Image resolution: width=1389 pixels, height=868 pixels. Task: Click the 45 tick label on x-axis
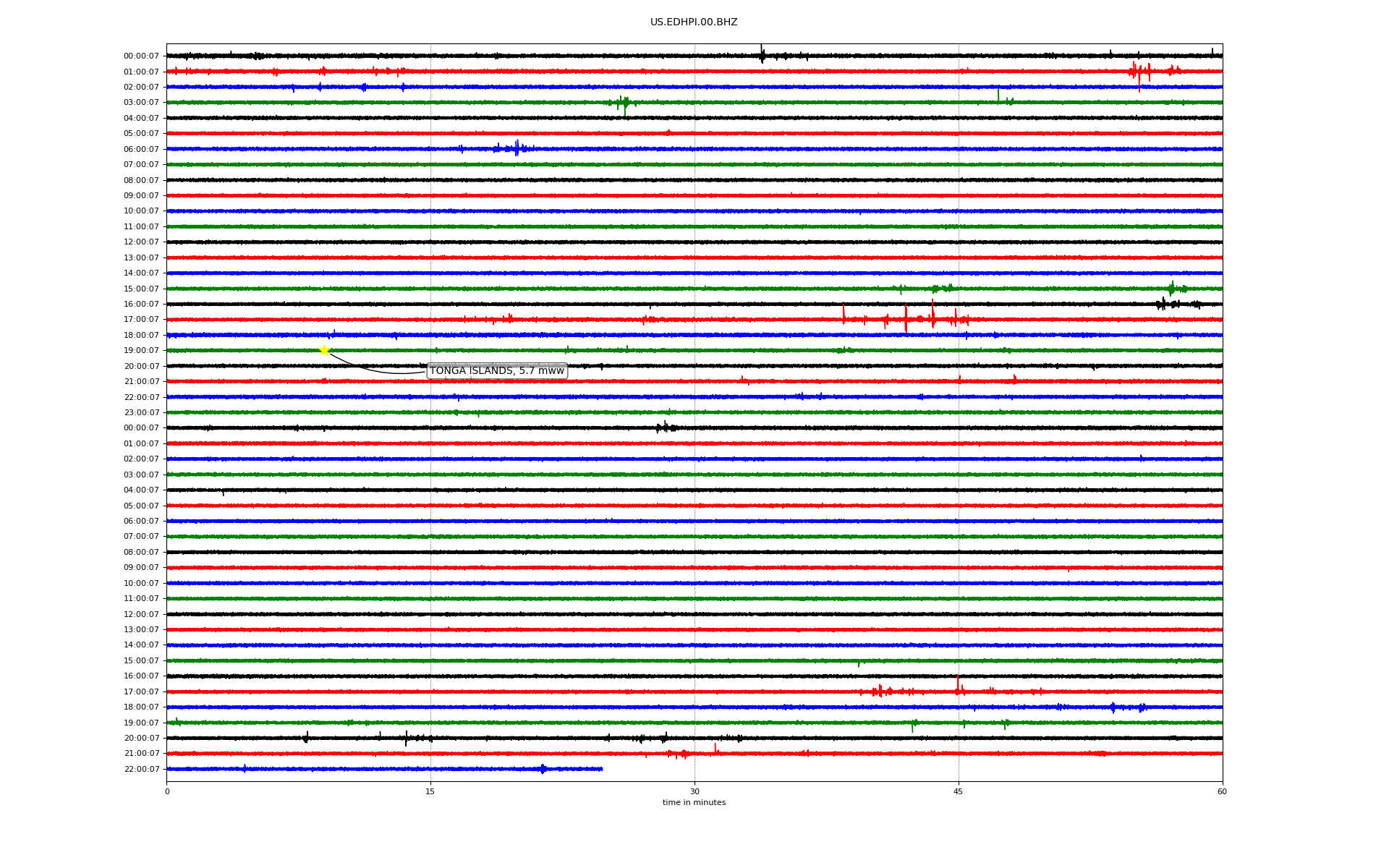(958, 791)
